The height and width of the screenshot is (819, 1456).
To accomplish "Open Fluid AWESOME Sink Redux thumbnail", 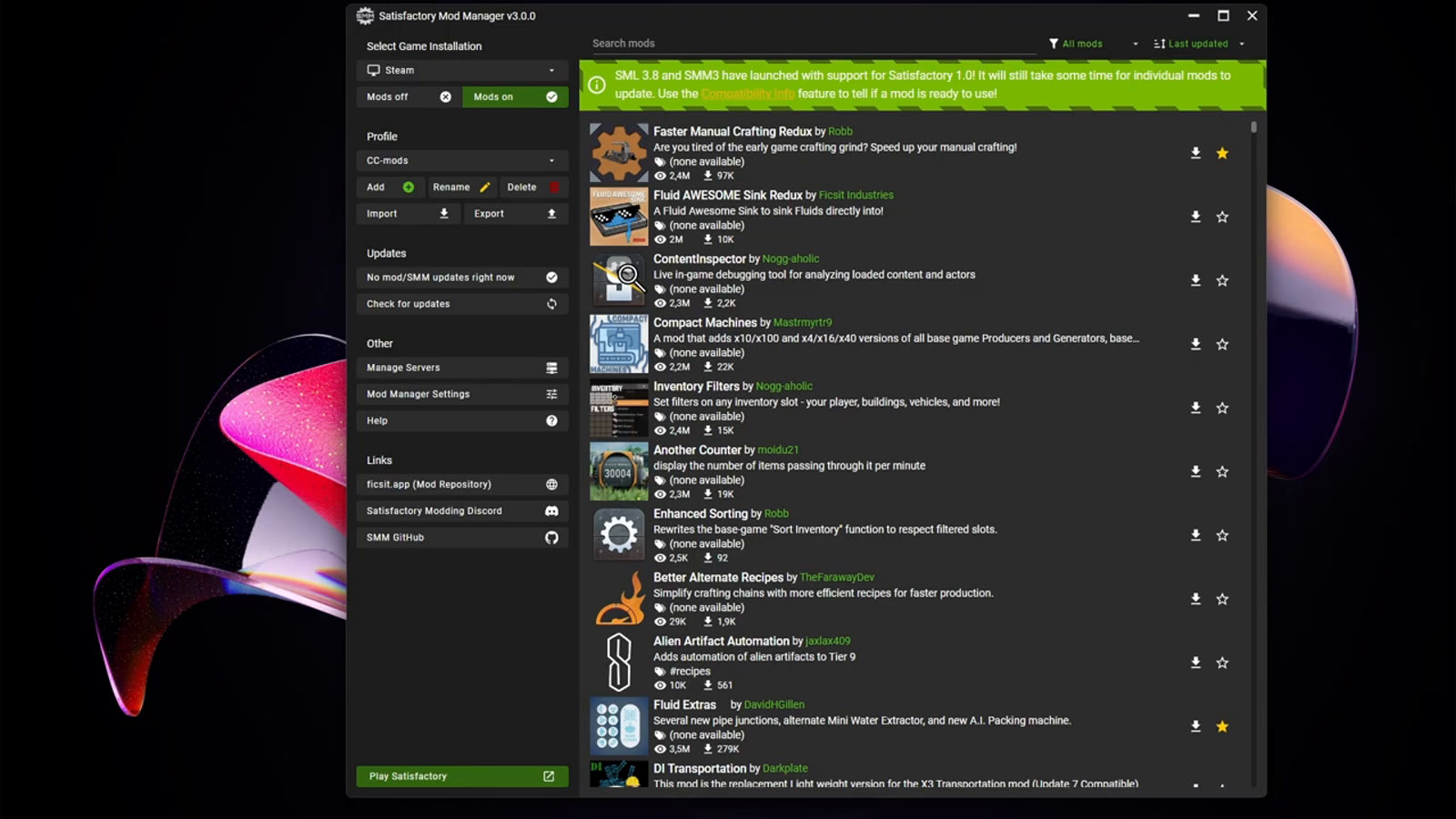I will 619,217.
